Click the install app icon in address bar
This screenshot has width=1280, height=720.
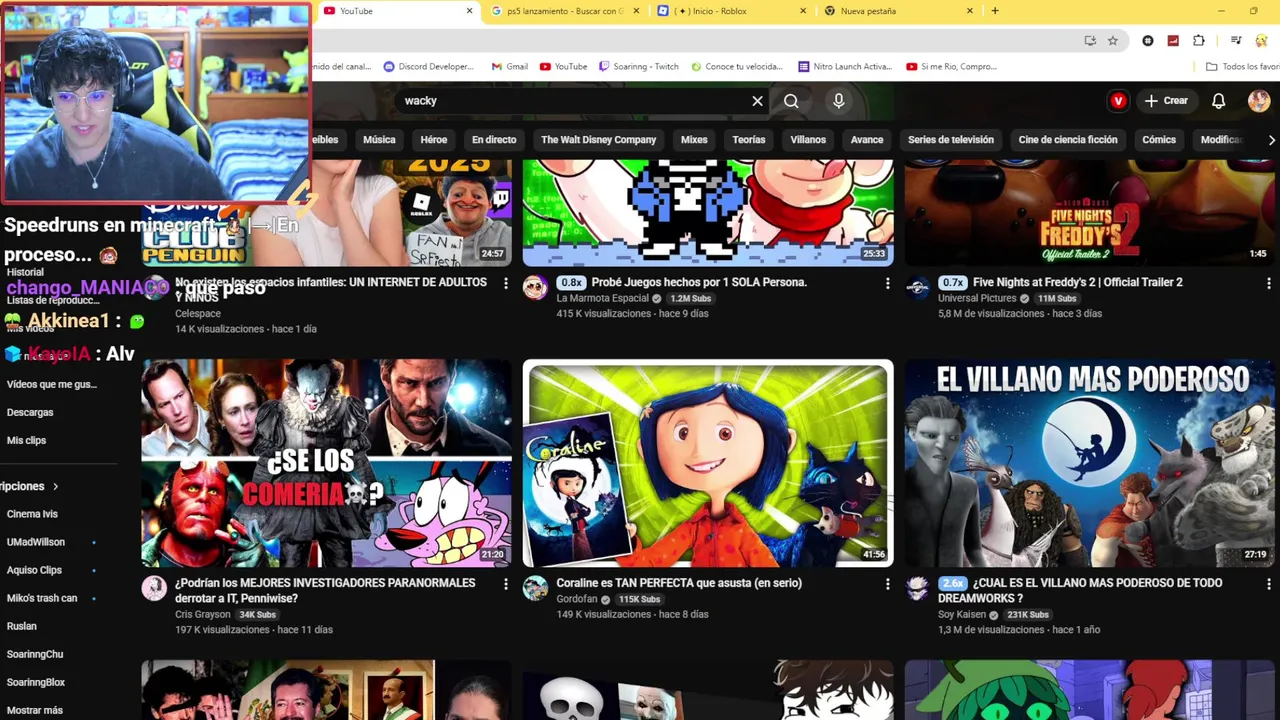[x=1090, y=40]
